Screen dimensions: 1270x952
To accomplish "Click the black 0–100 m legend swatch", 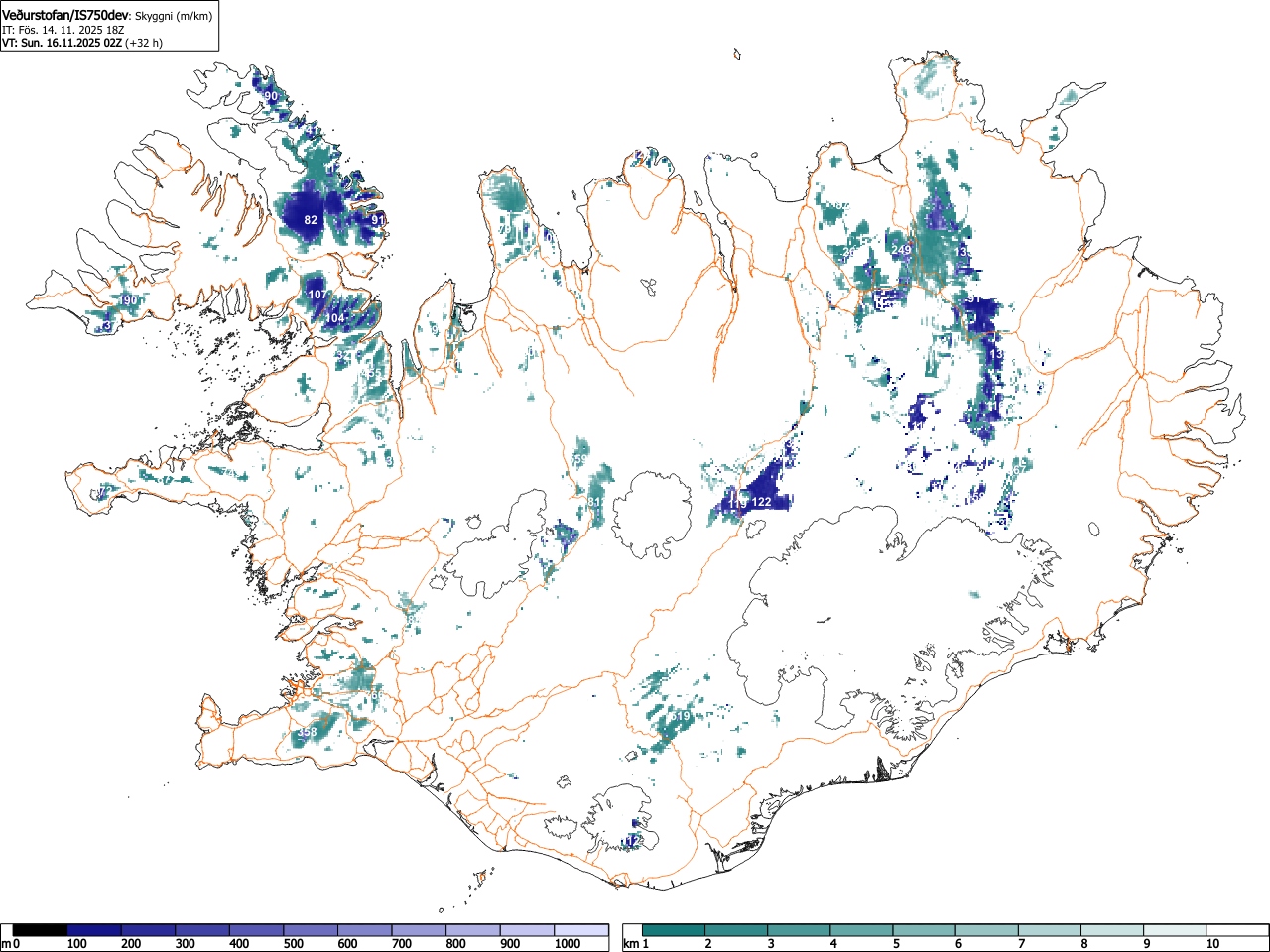I will point(41,930).
